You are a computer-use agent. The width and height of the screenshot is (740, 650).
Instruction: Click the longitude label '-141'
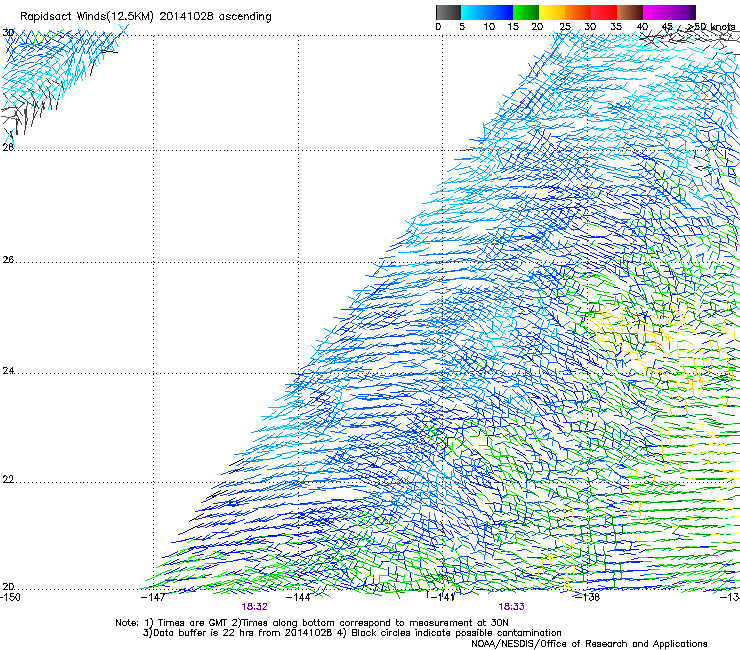[x=443, y=597]
